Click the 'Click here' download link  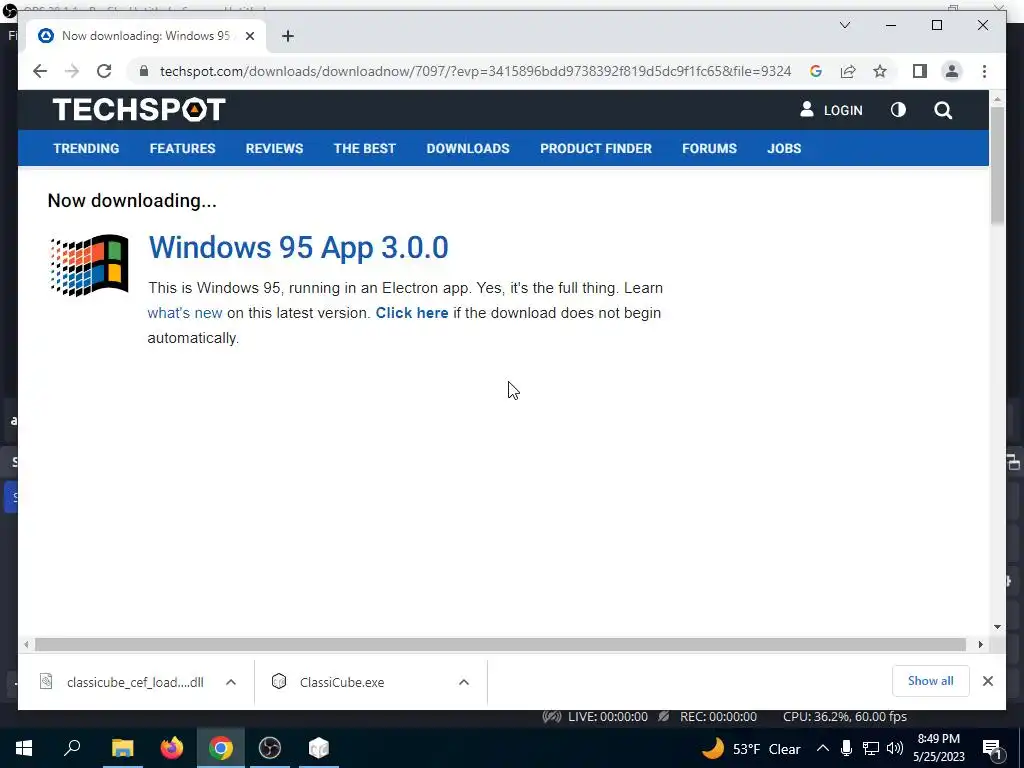tap(412, 313)
